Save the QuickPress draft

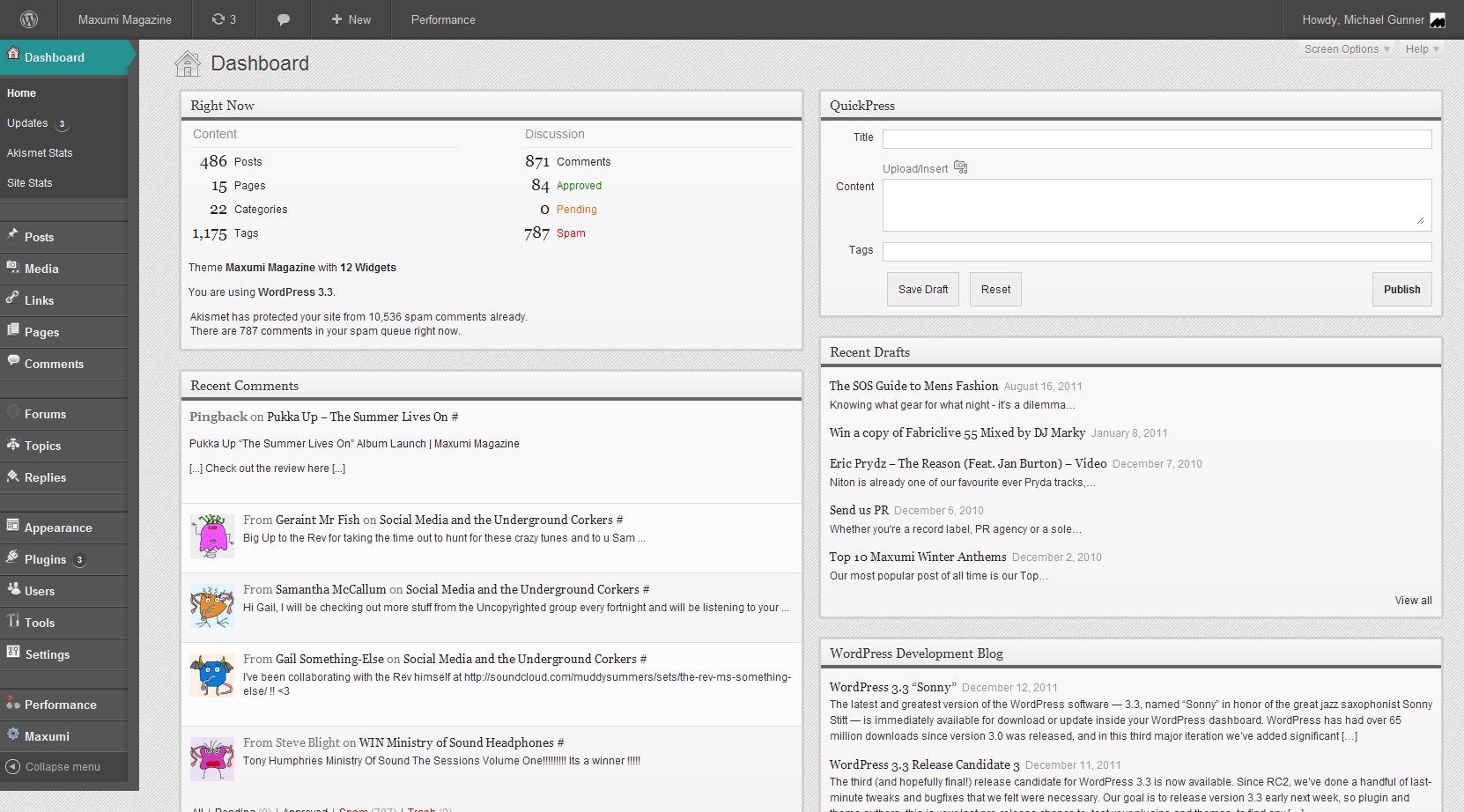(x=923, y=289)
